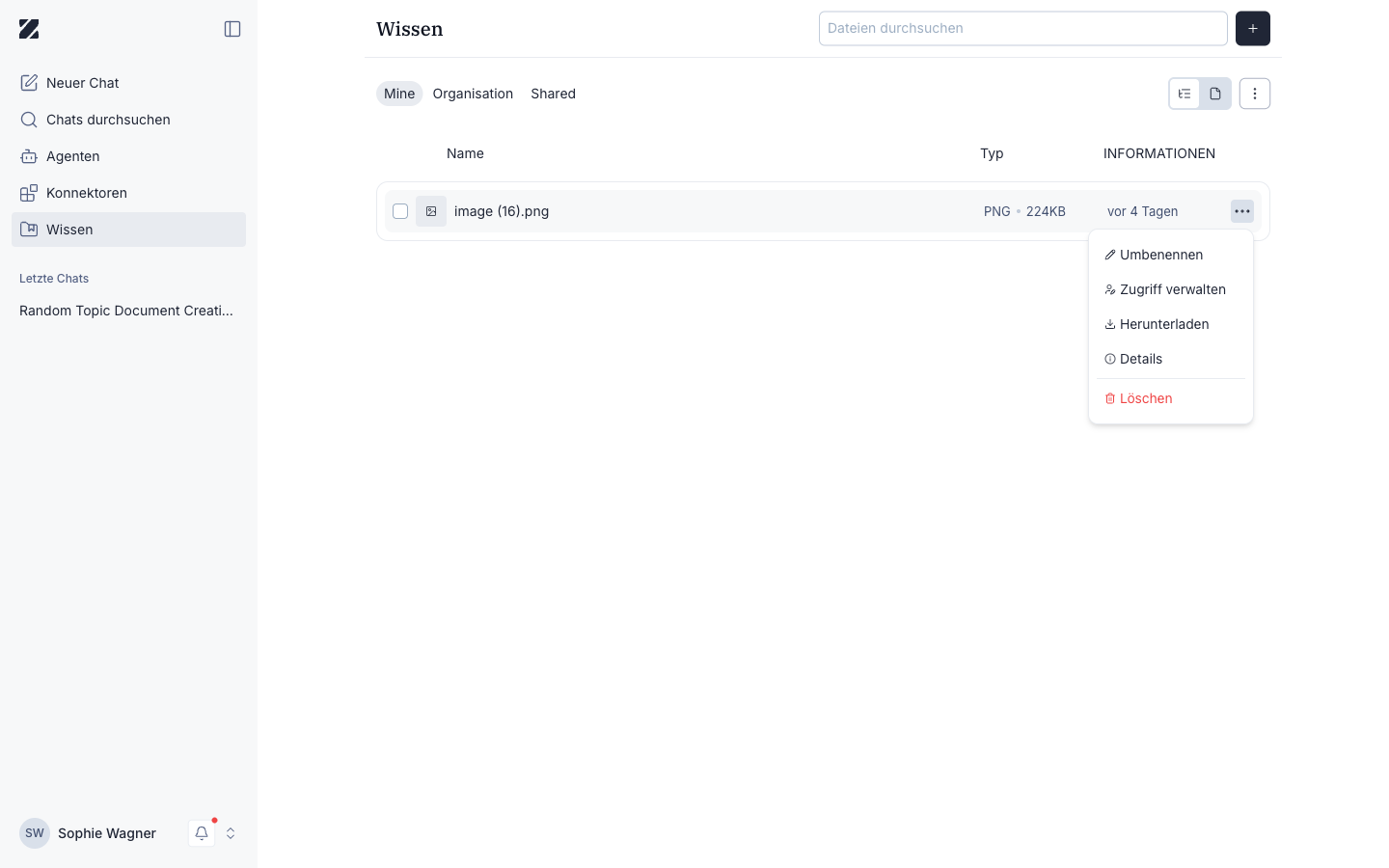Open Details from the context menu
The image size is (1389, 868).
point(1171,359)
